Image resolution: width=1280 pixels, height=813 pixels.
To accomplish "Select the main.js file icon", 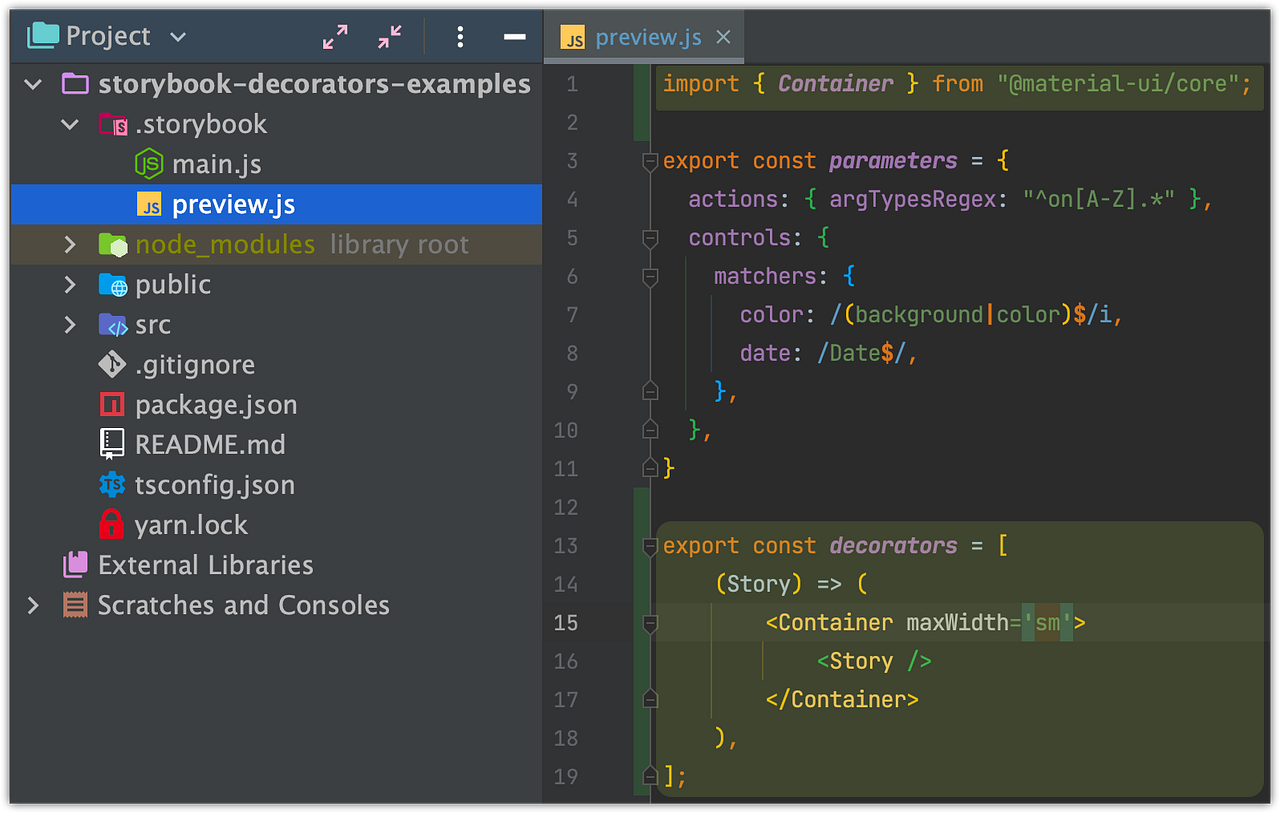I will [x=147, y=164].
